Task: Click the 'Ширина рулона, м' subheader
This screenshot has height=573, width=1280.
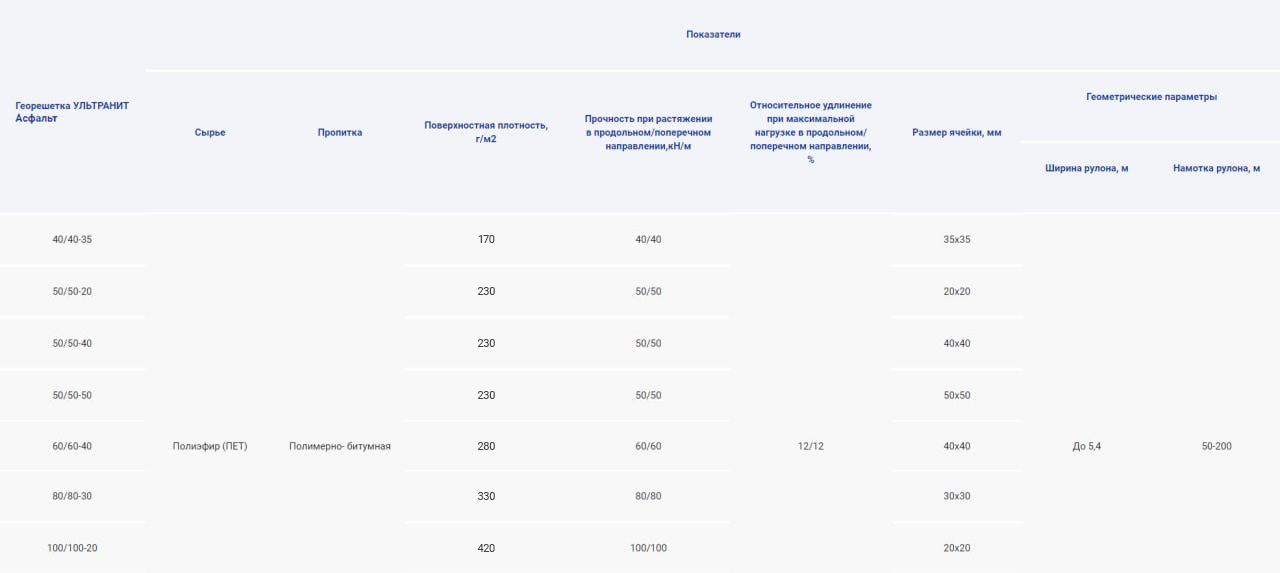Action: (x=1086, y=168)
